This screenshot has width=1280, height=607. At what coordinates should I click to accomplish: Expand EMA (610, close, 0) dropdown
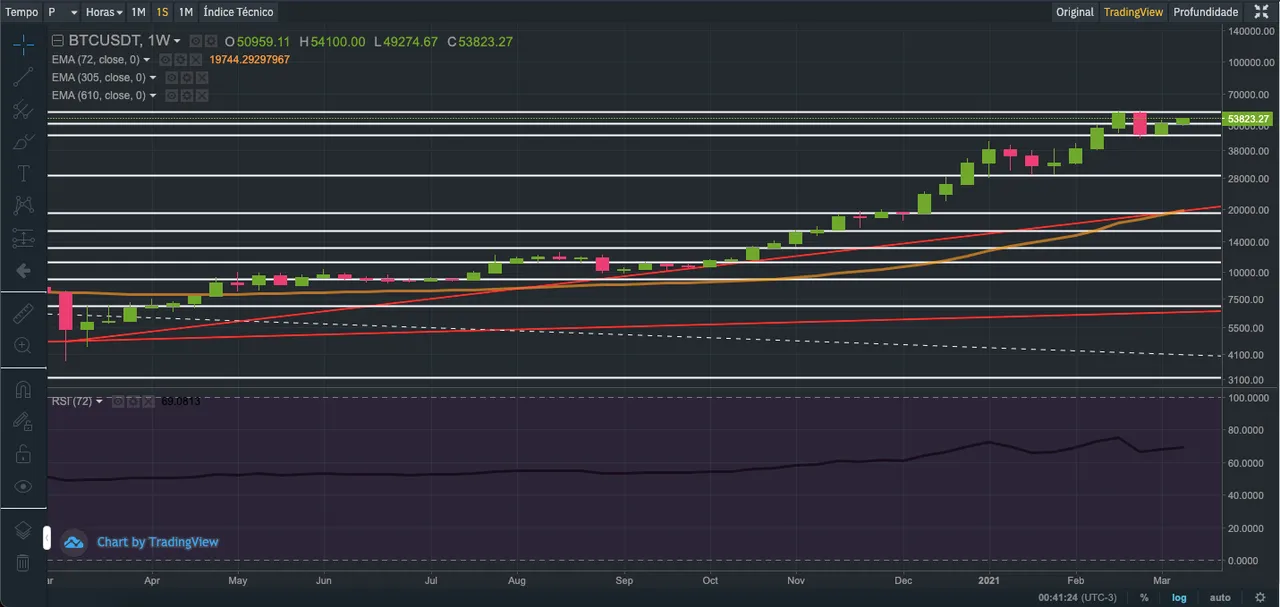[x=153, y=96]
